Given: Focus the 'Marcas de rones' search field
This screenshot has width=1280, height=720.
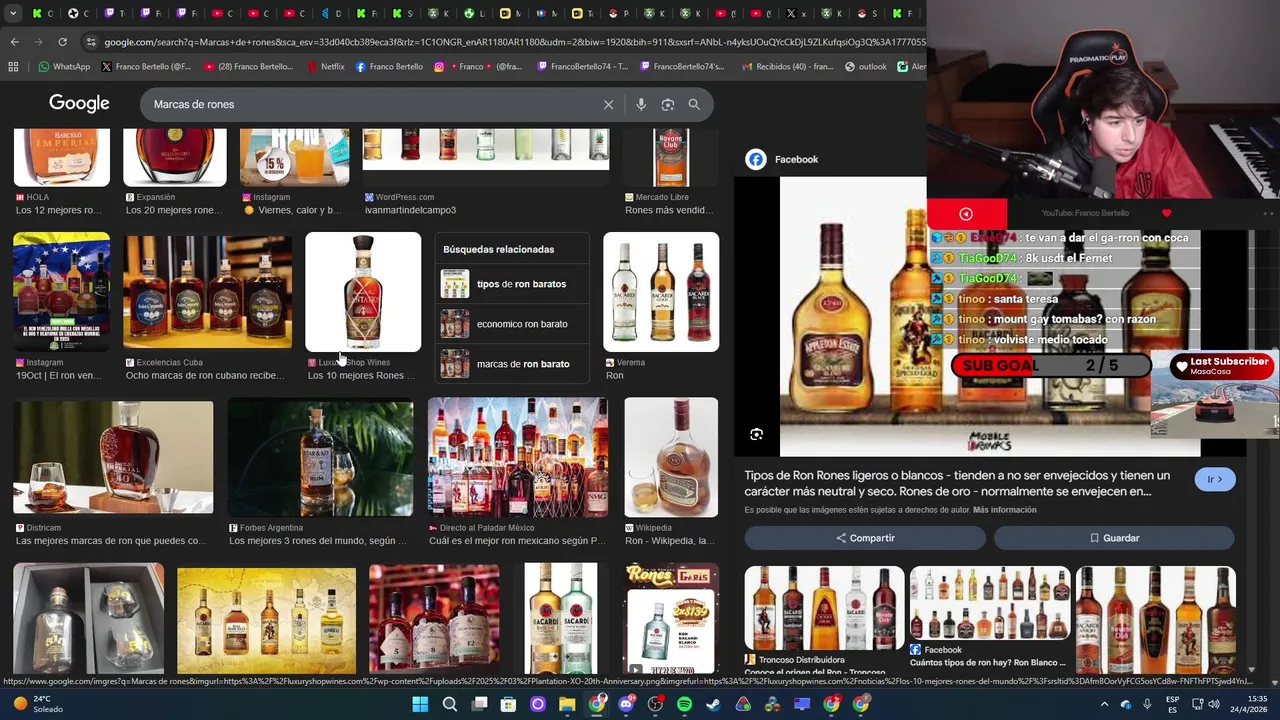Looking at the screenshot, I should (370, 104).
